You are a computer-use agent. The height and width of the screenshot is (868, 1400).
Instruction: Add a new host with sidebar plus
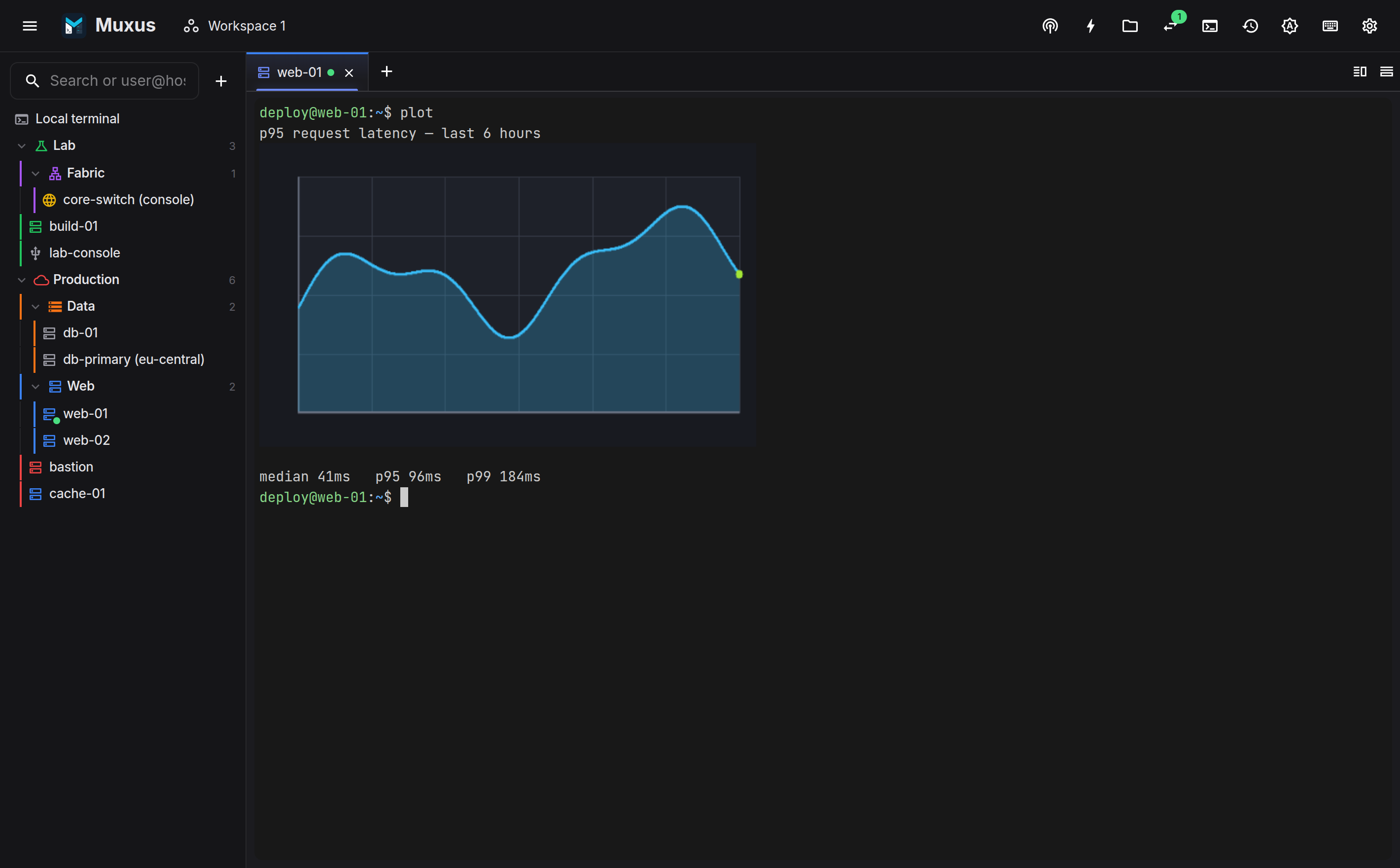[x=221, y=81]
